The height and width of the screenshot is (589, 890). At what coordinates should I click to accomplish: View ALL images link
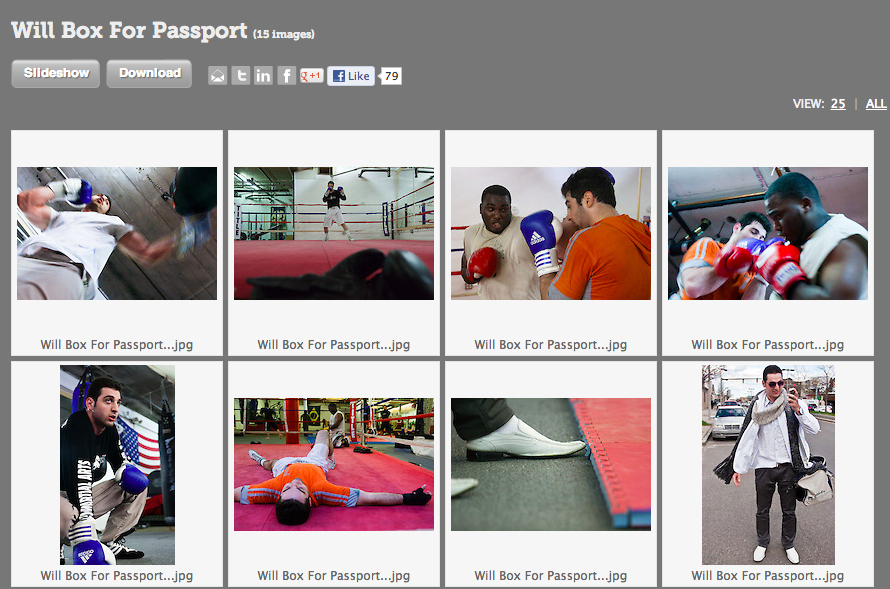(x=876, y=104)
